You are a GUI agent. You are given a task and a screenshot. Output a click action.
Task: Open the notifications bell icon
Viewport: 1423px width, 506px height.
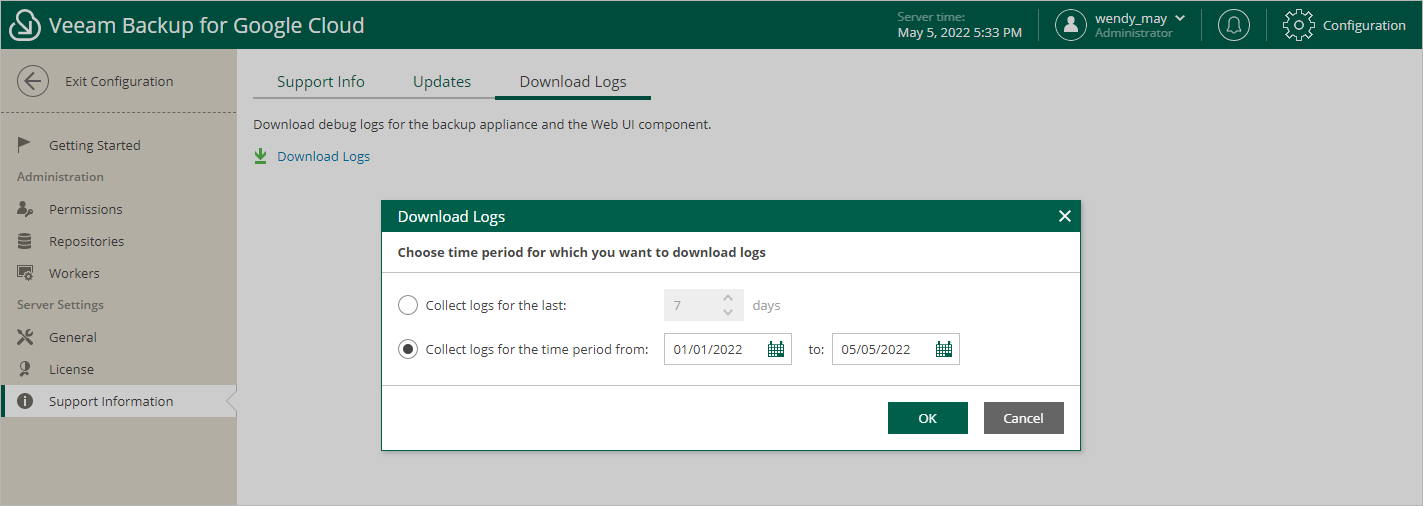tap(1234, 26)
